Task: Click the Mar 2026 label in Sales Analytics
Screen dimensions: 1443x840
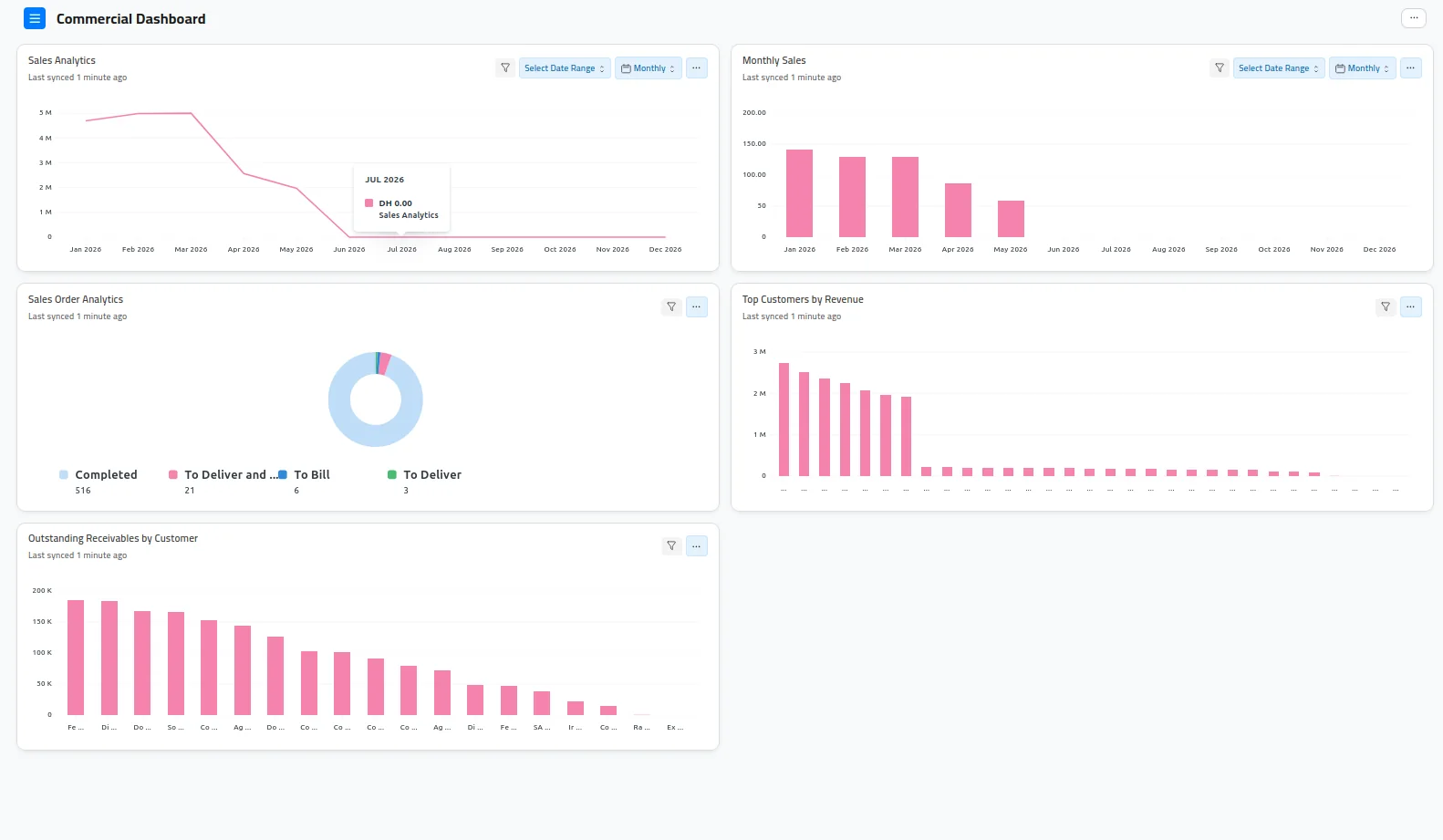Action: (191, 250)
